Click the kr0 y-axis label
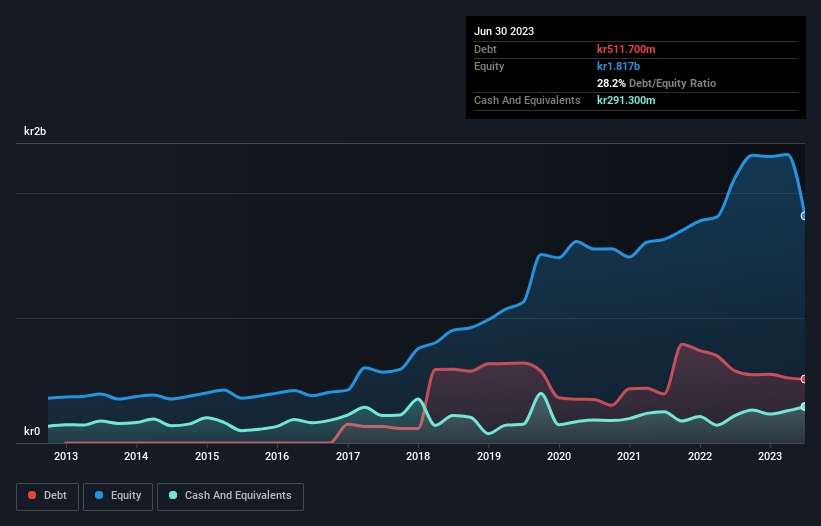This screenshot has width=821, height=526. coord(32,431)
